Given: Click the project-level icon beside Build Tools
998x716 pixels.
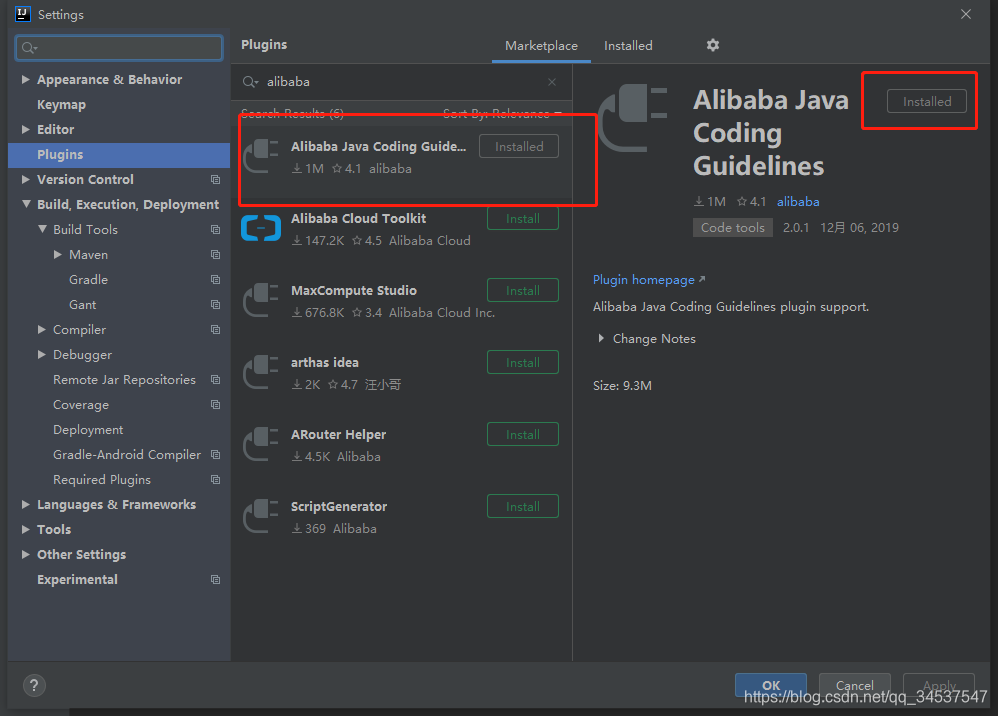Looking at the screenshot, I should pyautogui.click(x=216, y=230).
